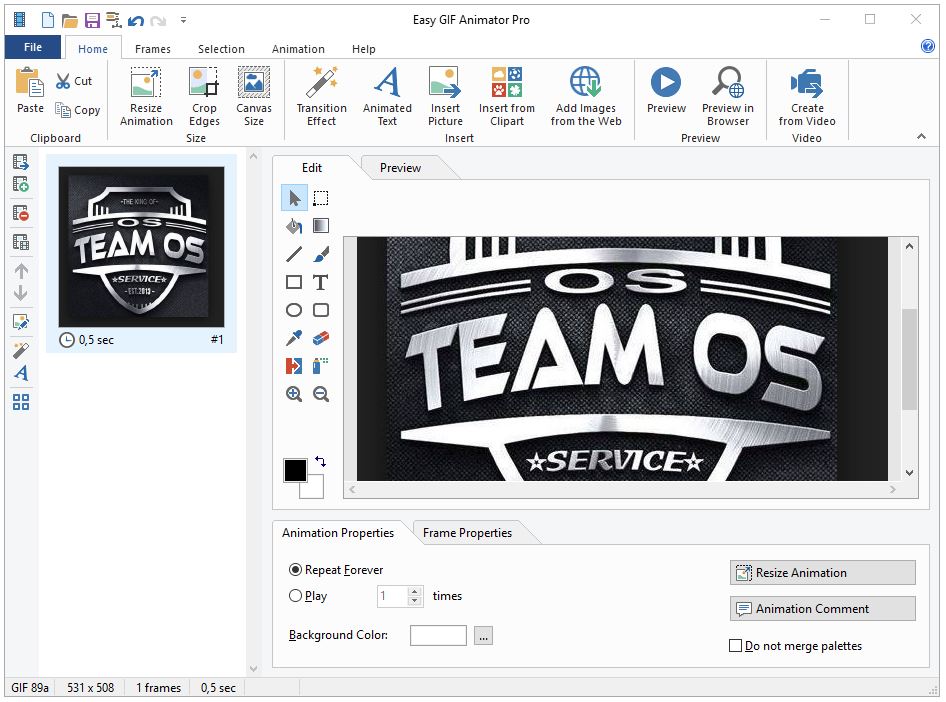
Task: Open the Animation ribbon tab
Action: pyautogui.click(x=298, y=49)
